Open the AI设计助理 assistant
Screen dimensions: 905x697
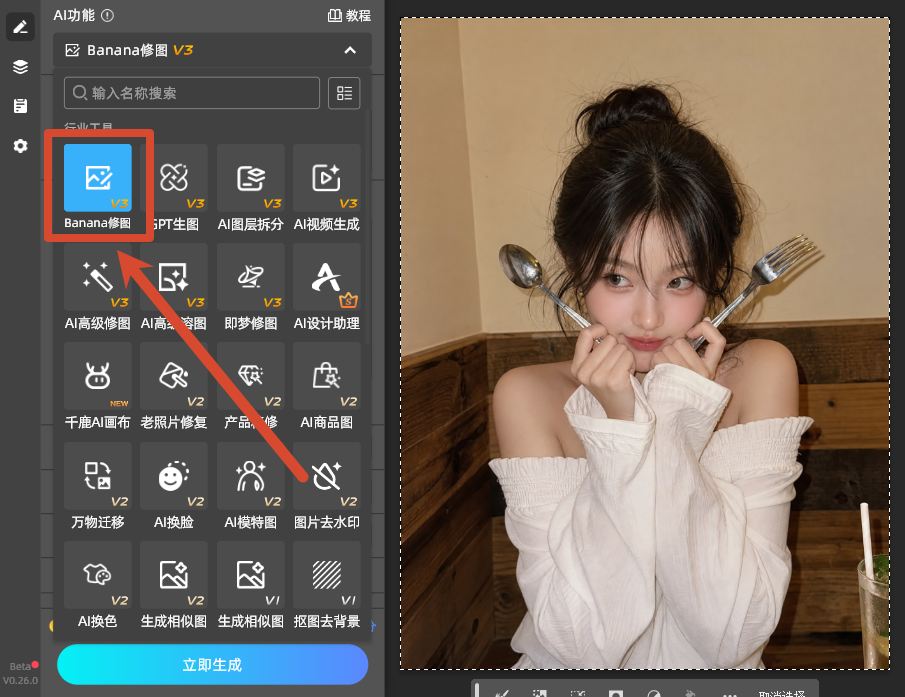pyautogui.click(x=327, y=277)
